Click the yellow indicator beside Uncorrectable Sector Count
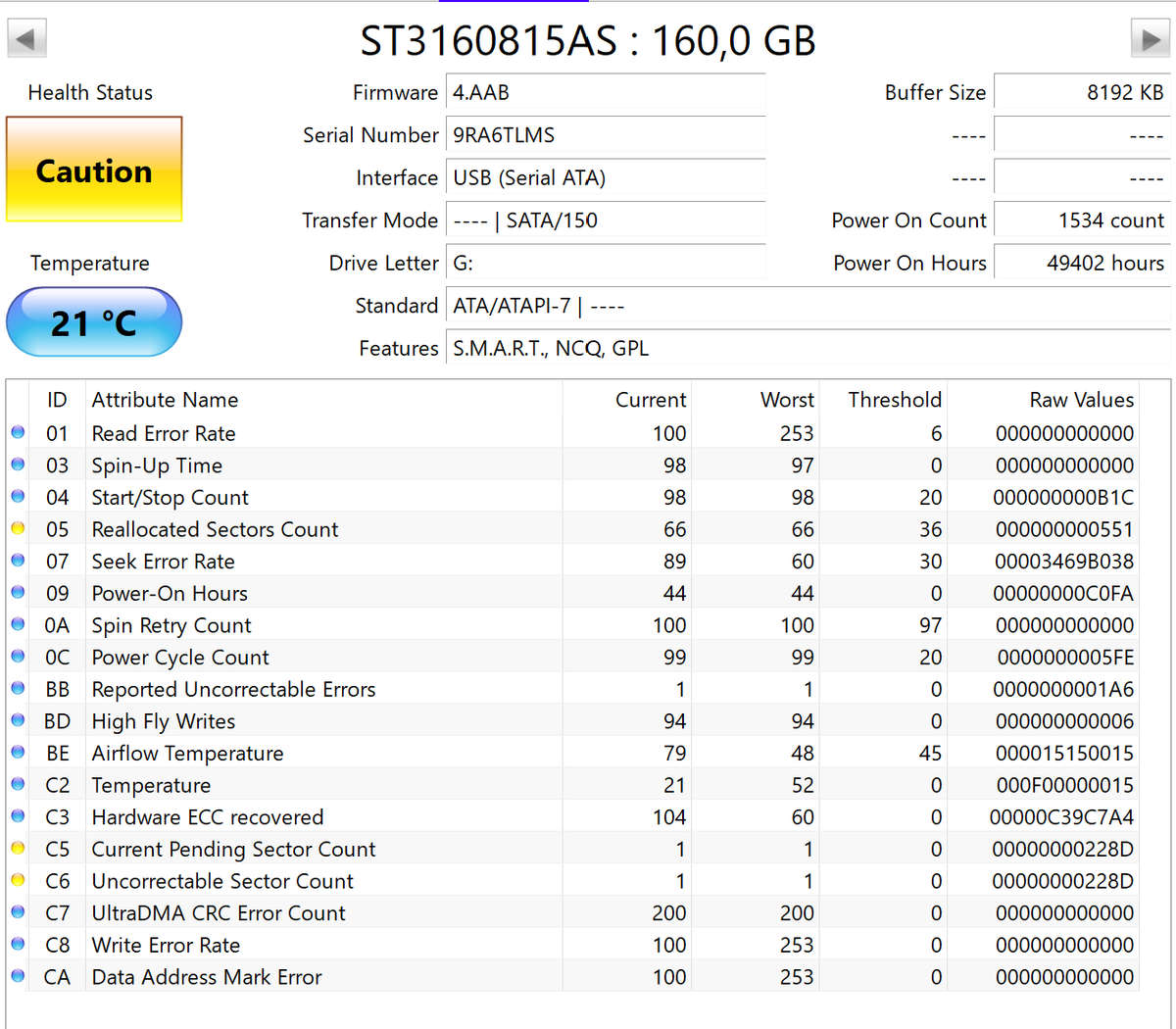The width and height of the screenshot is (1176, 1029). click(18, 880)
